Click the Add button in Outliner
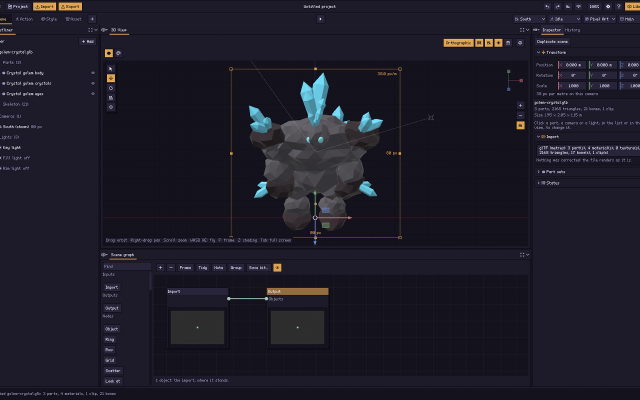This screenshot has width=640, height=400. [x=88, y=41]
